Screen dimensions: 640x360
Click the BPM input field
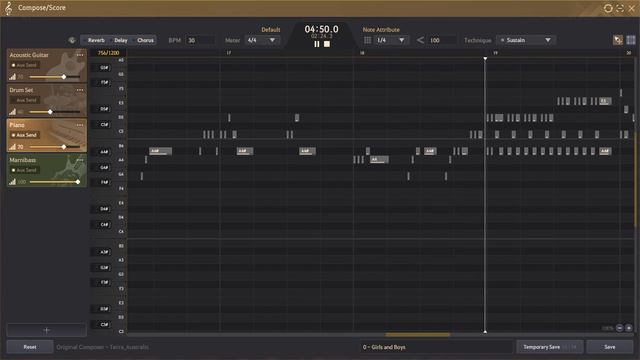click(x=200, y=40)
